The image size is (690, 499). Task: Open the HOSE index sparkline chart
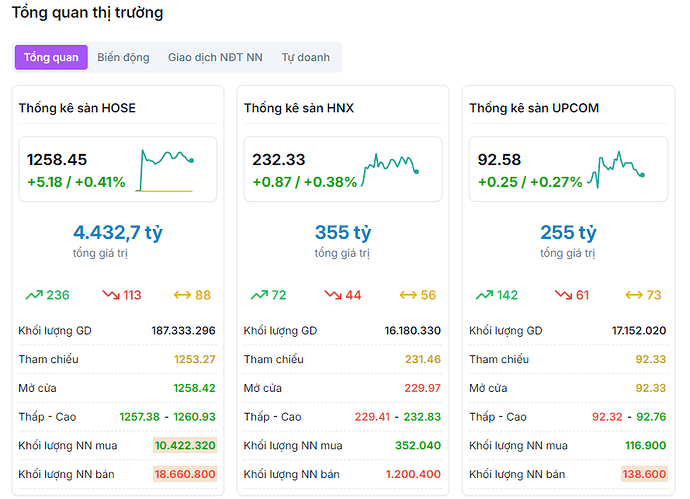click(165, 171)
